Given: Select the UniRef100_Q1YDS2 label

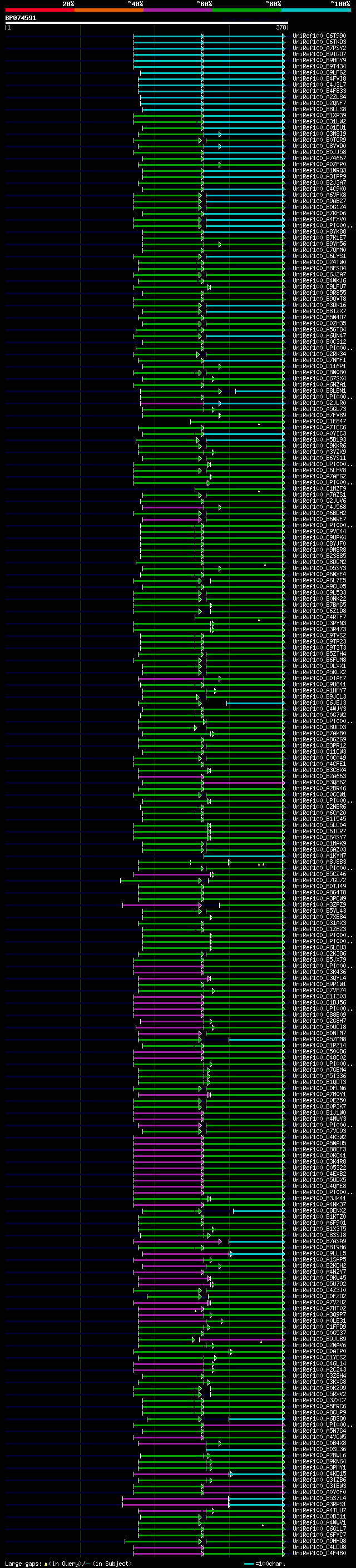Looking at the screenshot, I should pos(319,1357).
